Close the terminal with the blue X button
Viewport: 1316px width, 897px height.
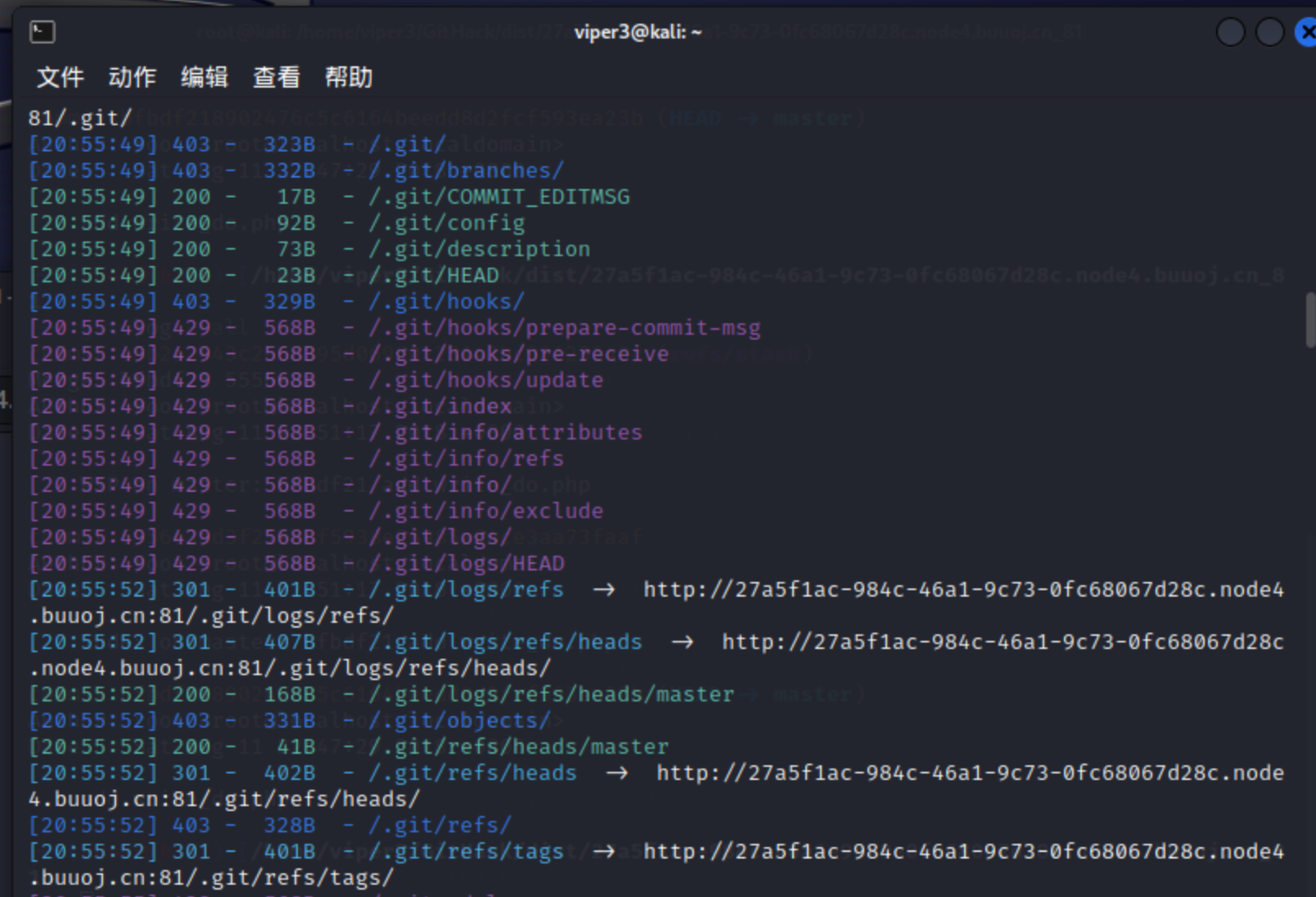click(1306, 33)
